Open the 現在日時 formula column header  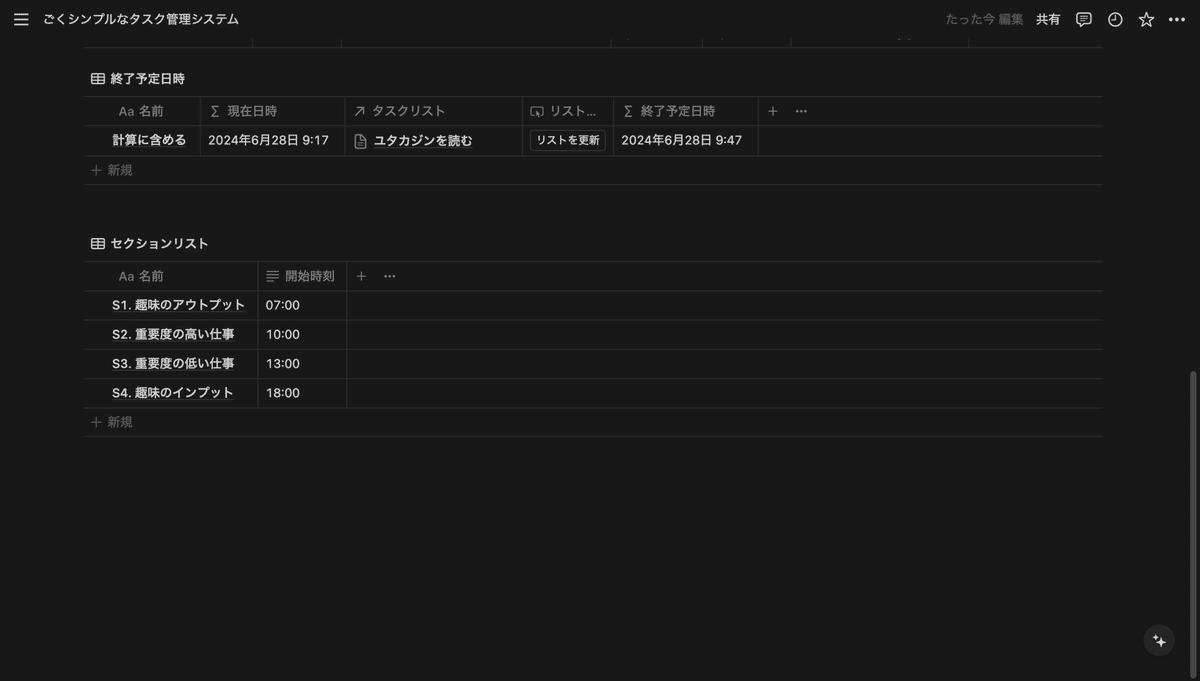[272, 111]
